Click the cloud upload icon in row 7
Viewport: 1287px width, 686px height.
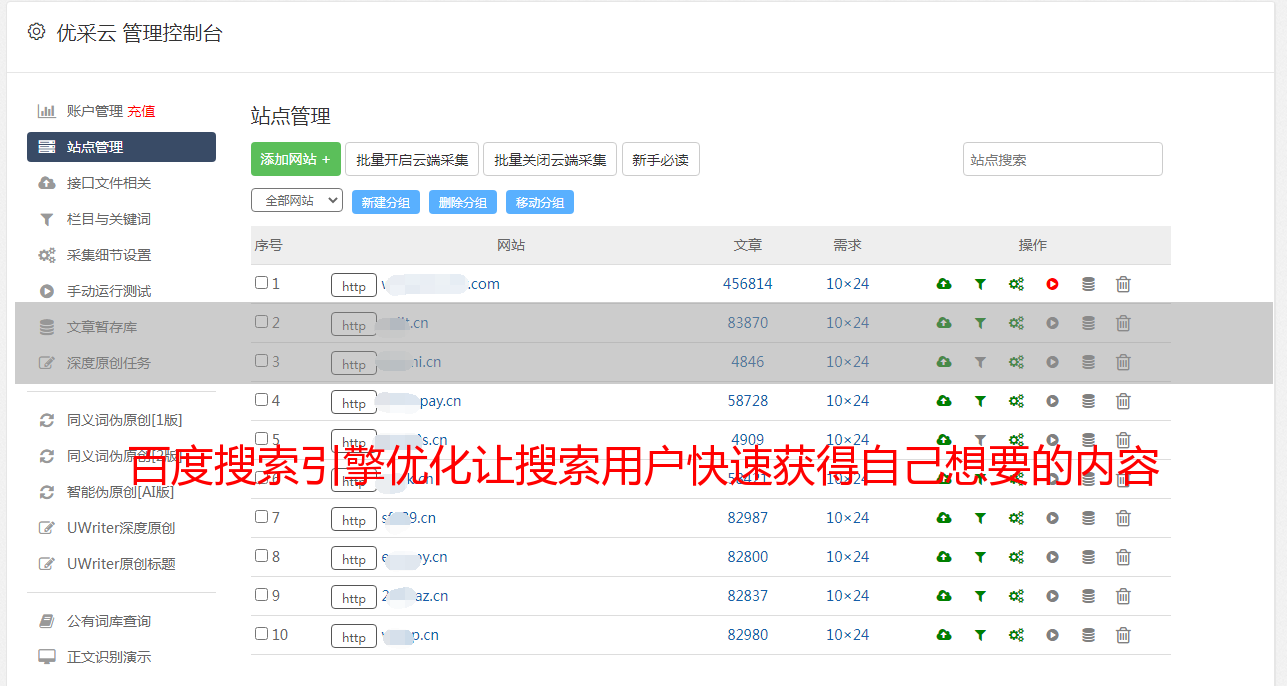tap(943, 518)
